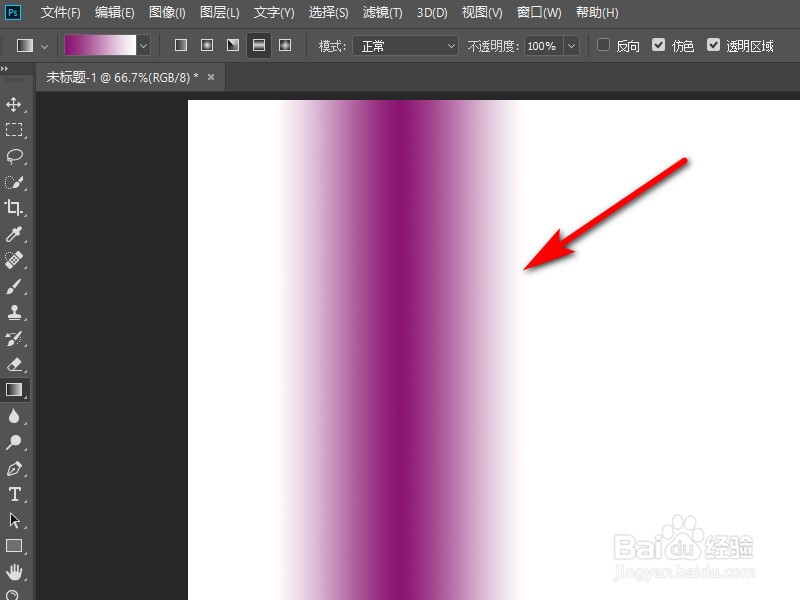Image resolution: width=800 pixels, height=600 pixels.
Task: Toggle the 透明区域 (Transparency) checkbox
Action: coord(713,45)
